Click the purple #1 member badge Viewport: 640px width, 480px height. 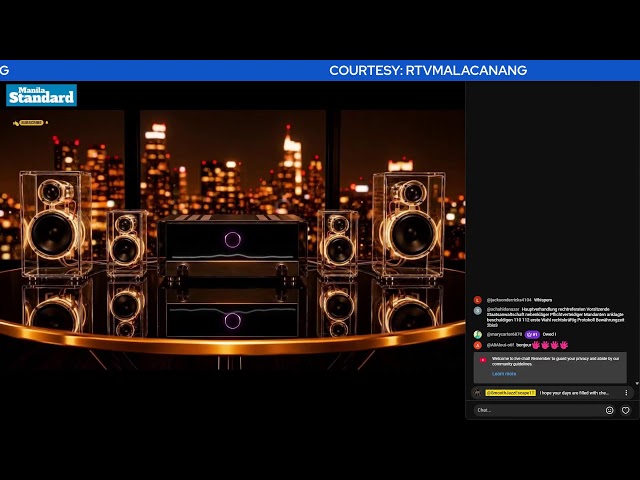point(532,334)
